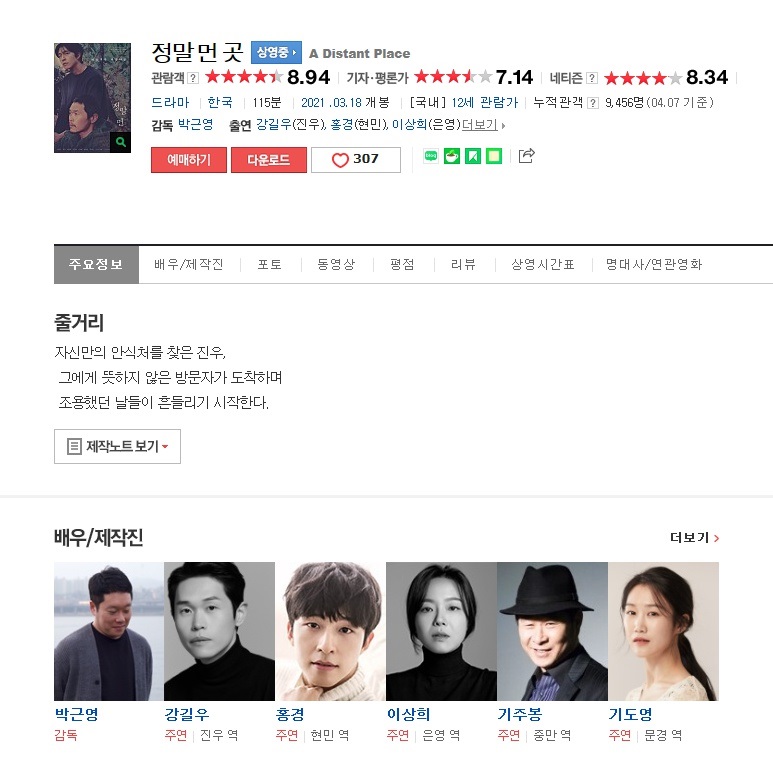
Task: Click the red 예매하기 button
Action: click(x=189, y=160)
